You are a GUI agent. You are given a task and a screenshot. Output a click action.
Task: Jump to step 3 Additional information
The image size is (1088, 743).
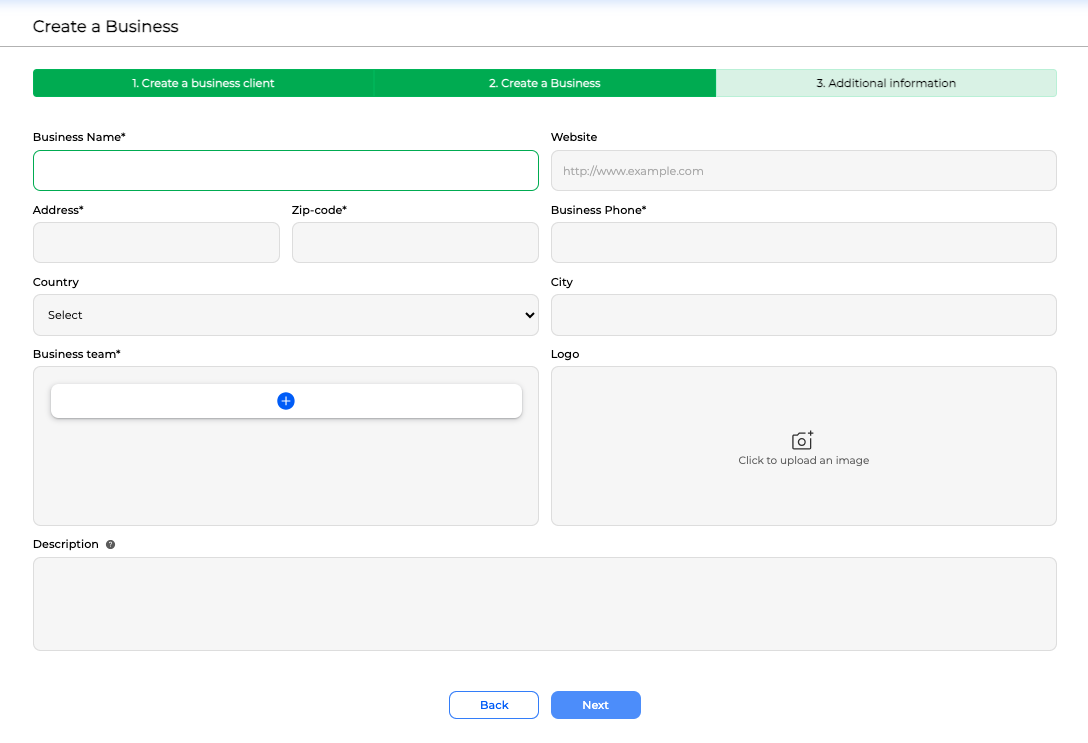click(886, 83)
